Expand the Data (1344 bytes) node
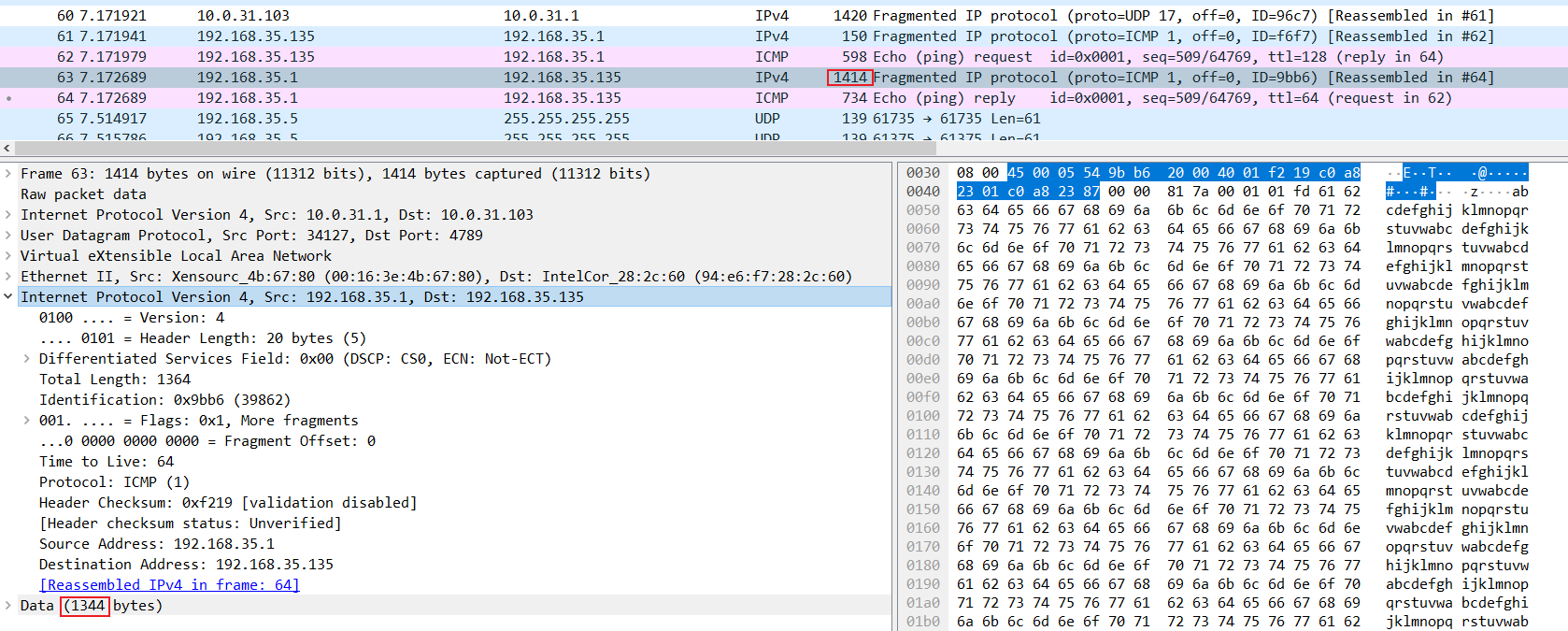Screen dimensions: 1568x631 8,606
